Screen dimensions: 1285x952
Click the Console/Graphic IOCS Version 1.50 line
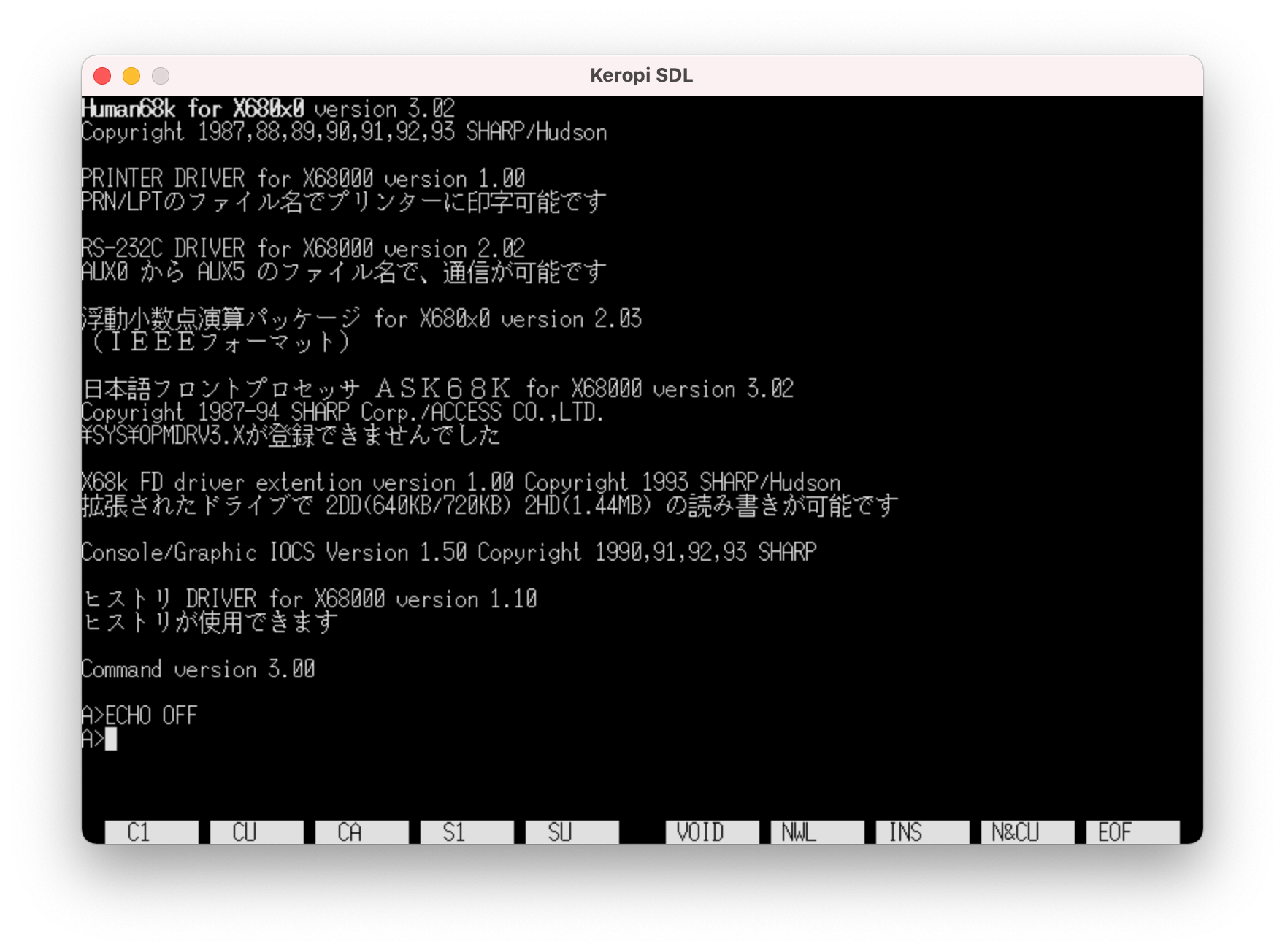(x=449, y=552)
